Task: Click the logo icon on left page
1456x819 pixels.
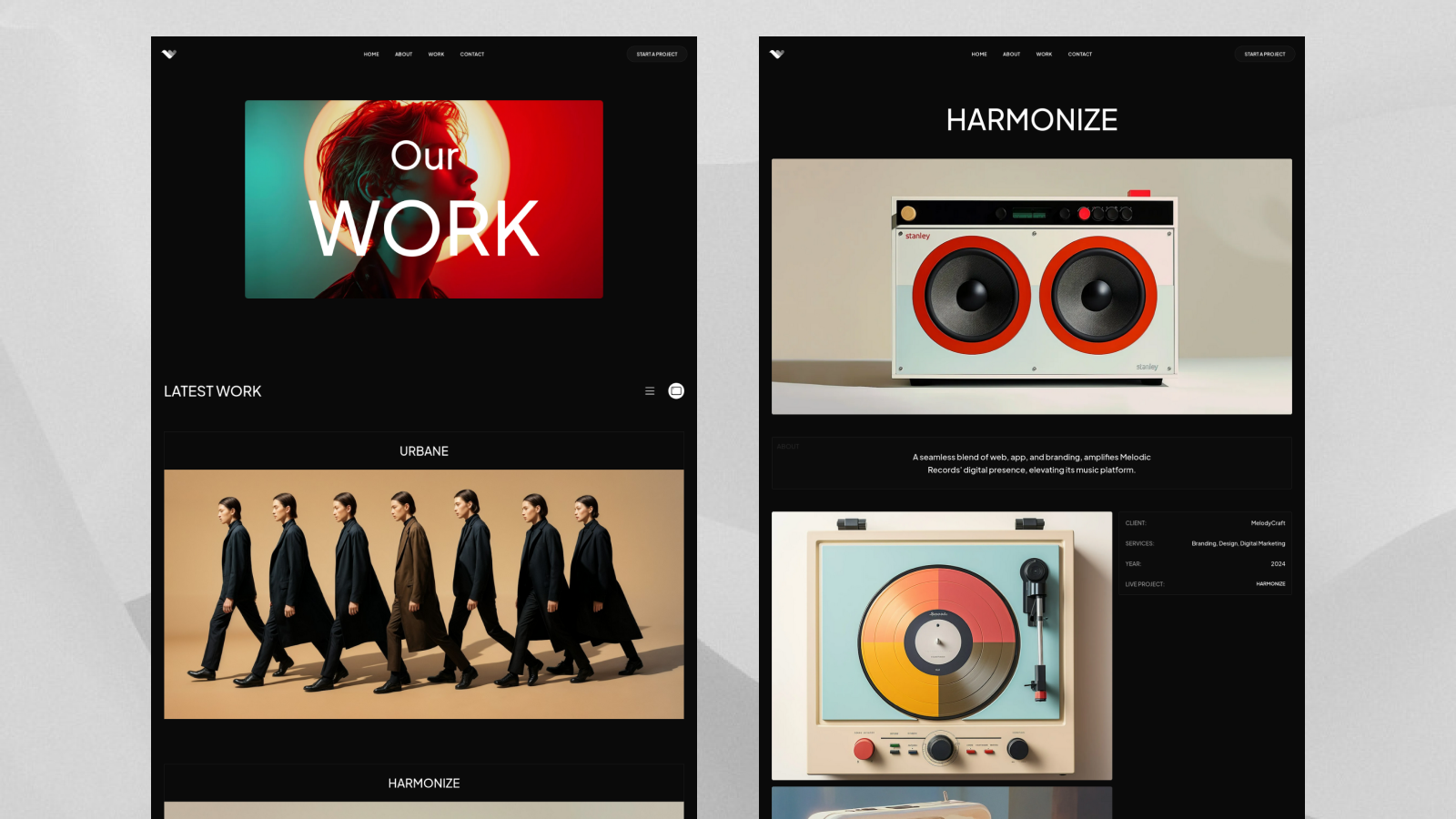Action: (169, 54)
